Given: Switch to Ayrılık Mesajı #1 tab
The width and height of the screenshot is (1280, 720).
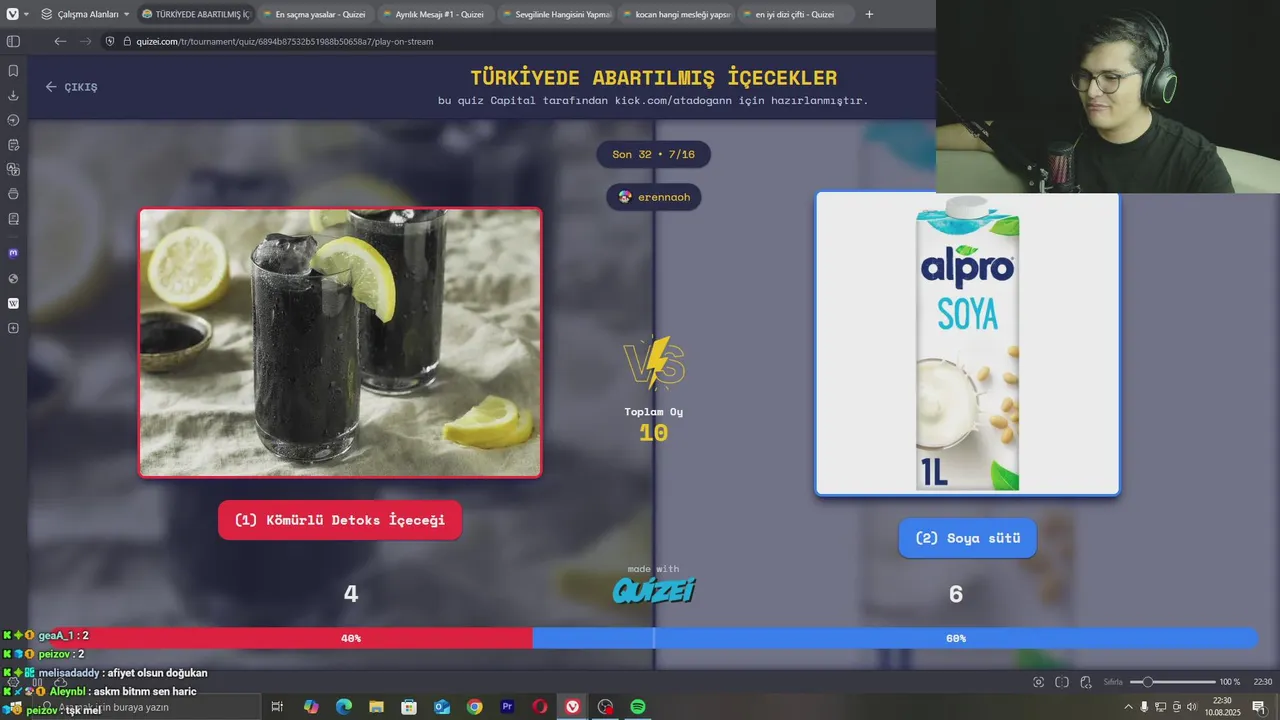Looking at the screenshot, I should 435,14.
